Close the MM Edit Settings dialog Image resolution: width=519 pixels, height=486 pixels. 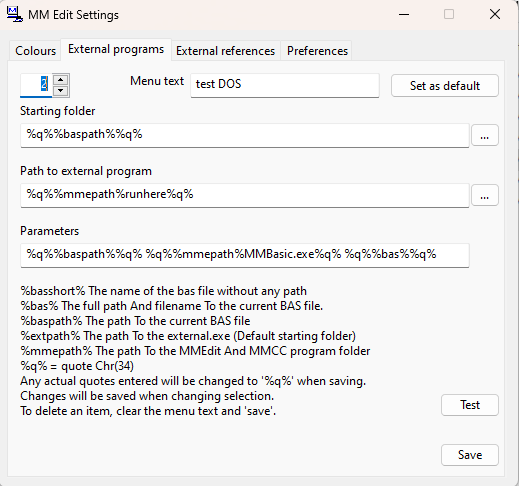[x=495, y=15]
